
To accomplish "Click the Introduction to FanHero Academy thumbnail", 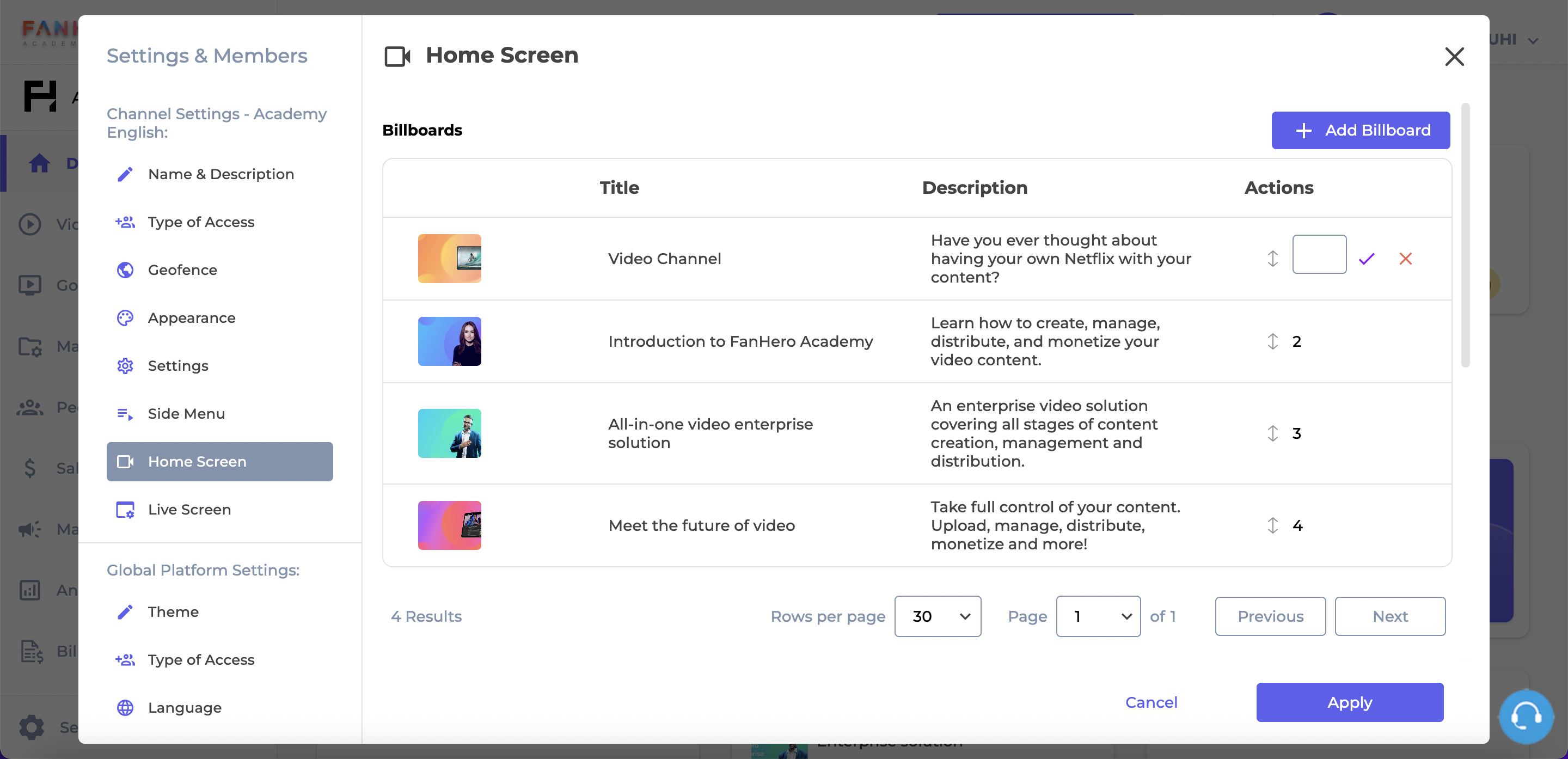I will pos(449,341).
